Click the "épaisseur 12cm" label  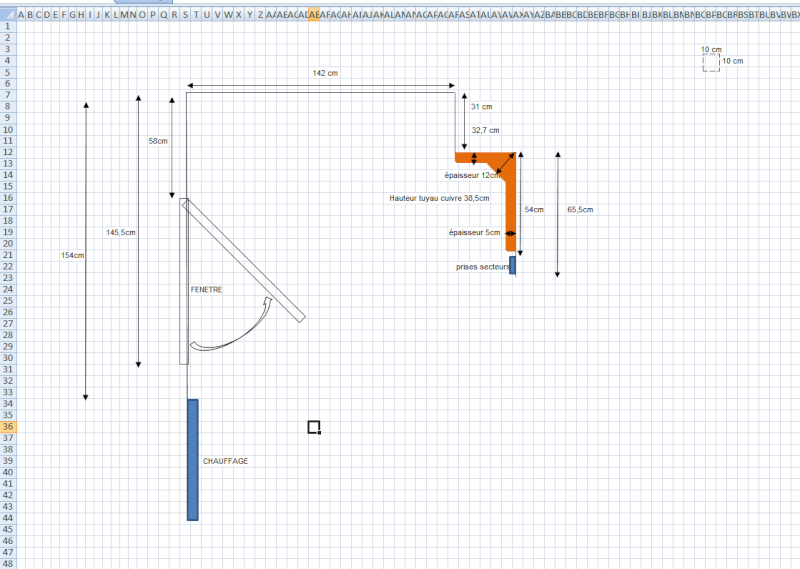[x=472, y=175]
